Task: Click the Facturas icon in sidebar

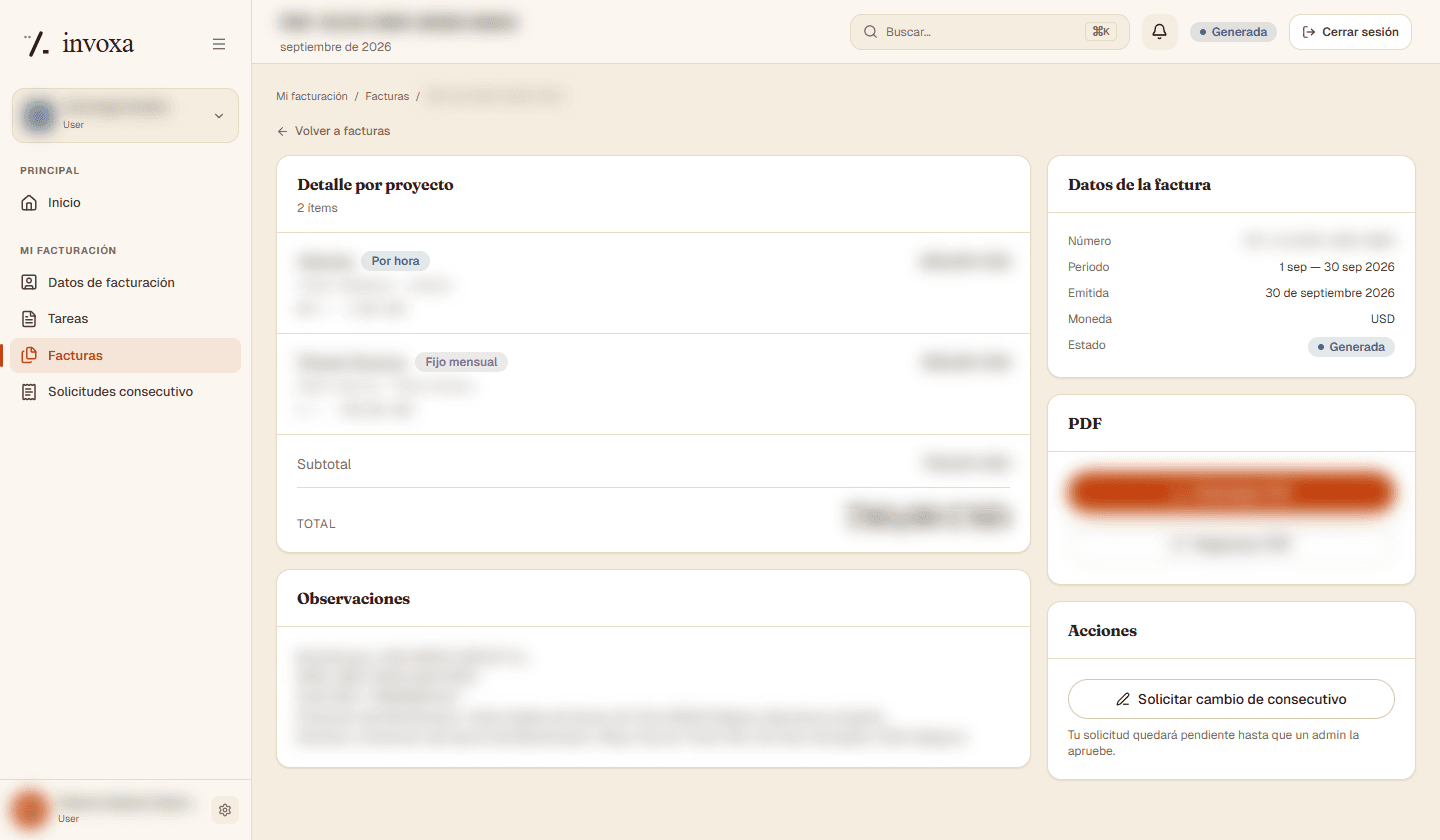Action: (29, 355)
